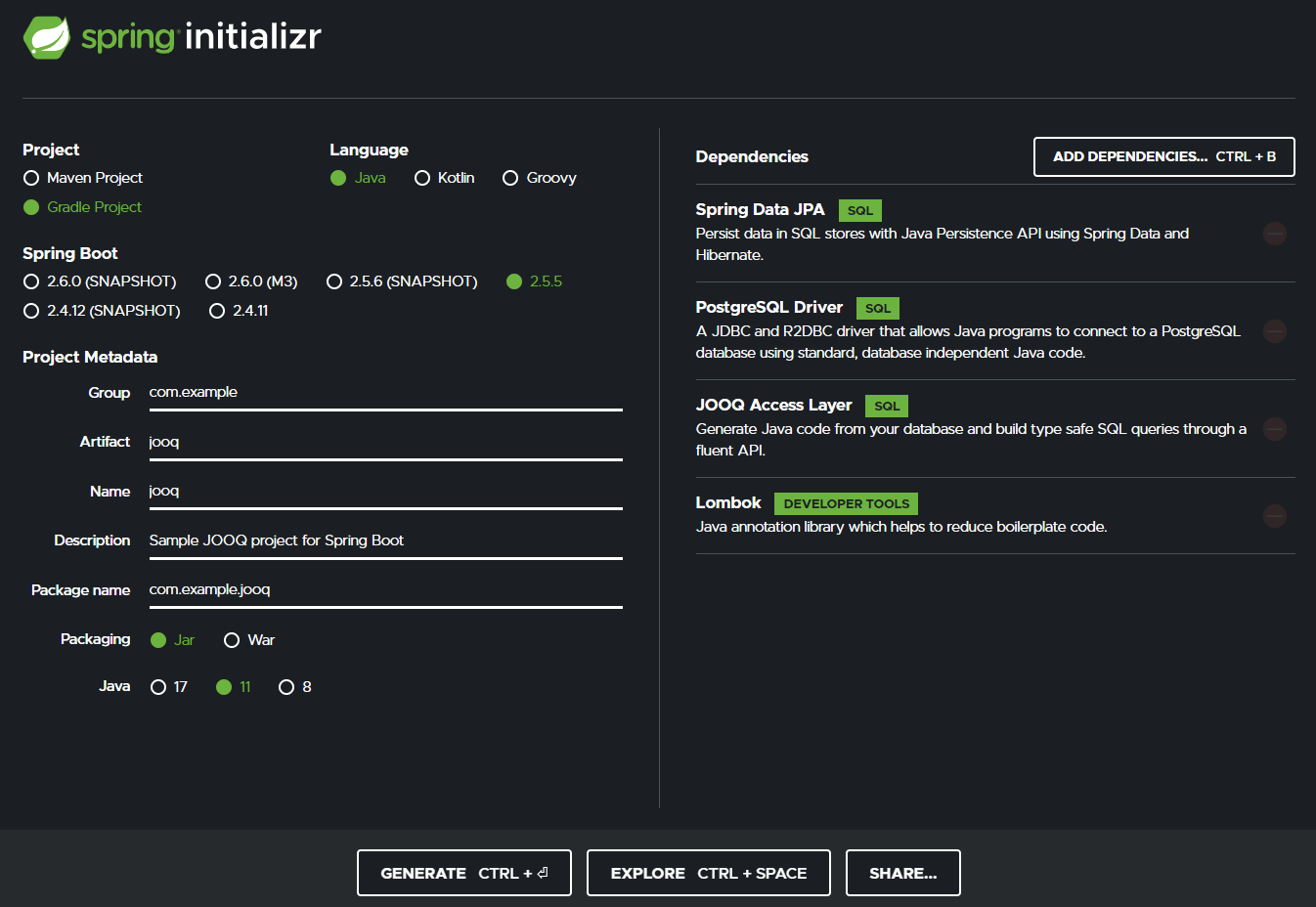Click the Generate button
Viewport: 1316px width, 907px height.
click(x=464, y=873)
